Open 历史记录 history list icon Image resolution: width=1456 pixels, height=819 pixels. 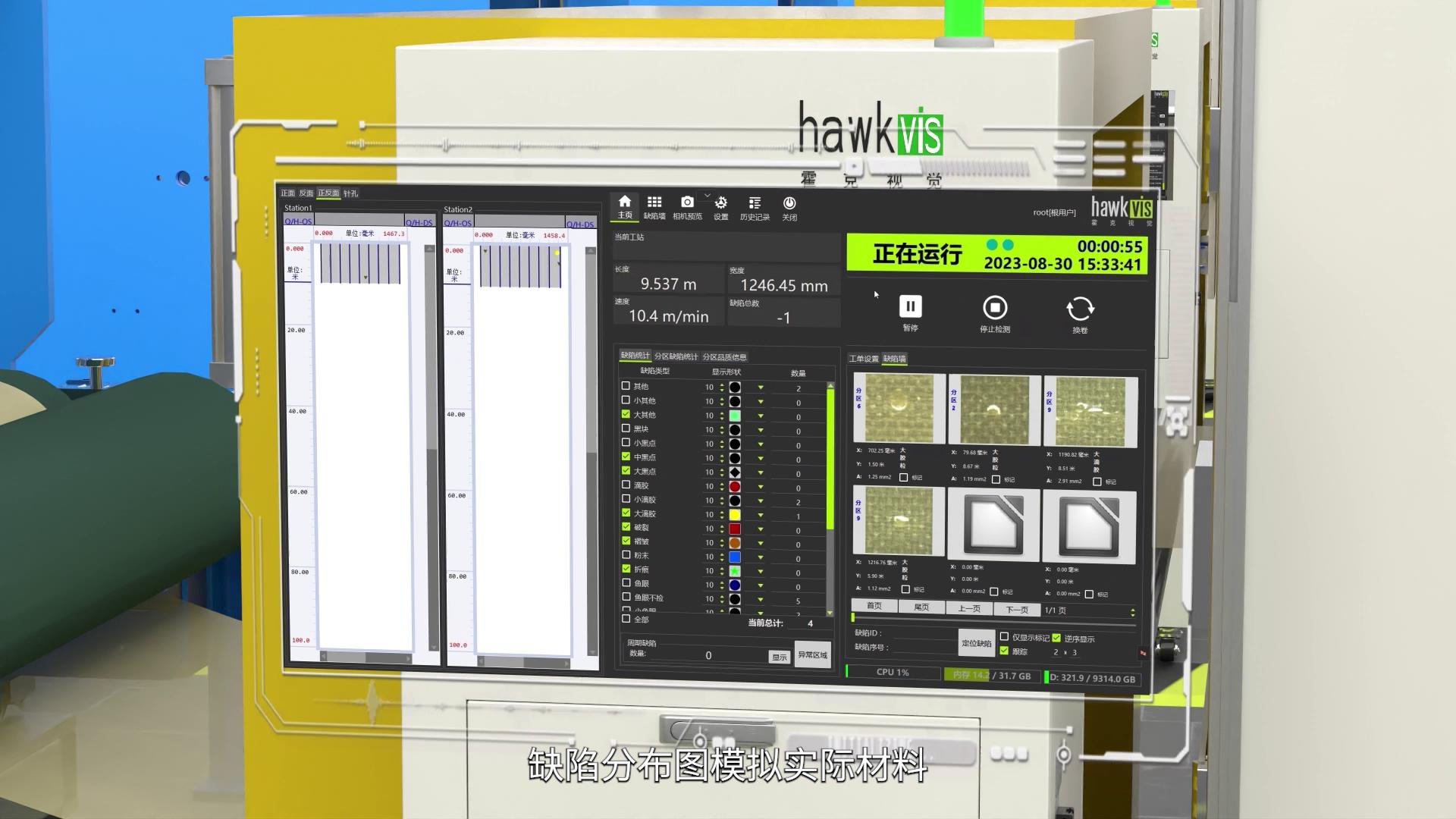(754, 203)
